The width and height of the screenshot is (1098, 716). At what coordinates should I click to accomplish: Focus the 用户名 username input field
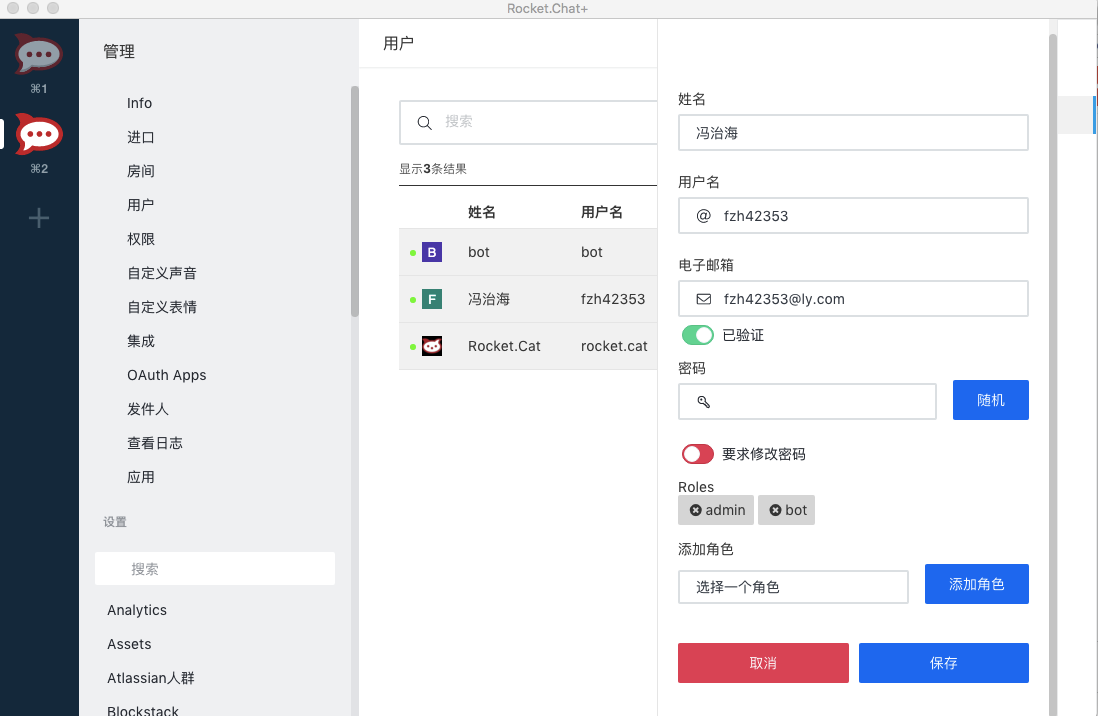pos(853,216)
